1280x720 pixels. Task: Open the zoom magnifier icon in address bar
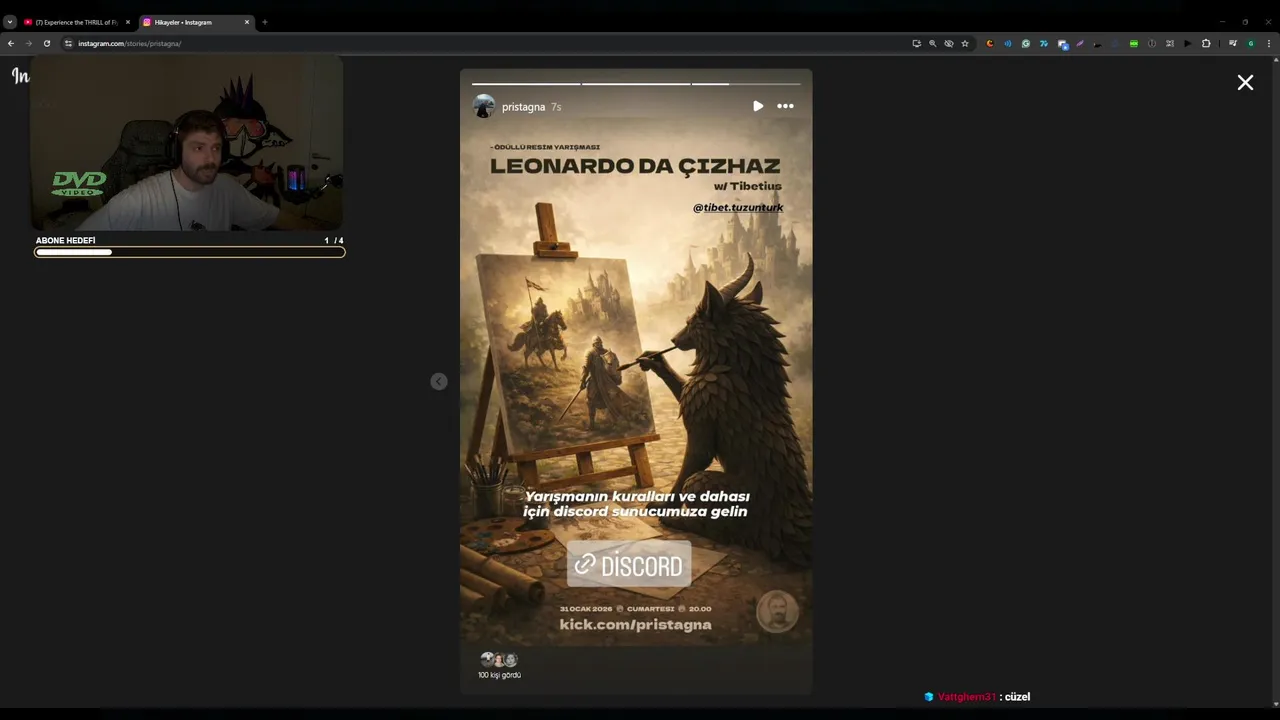[933, 44]
